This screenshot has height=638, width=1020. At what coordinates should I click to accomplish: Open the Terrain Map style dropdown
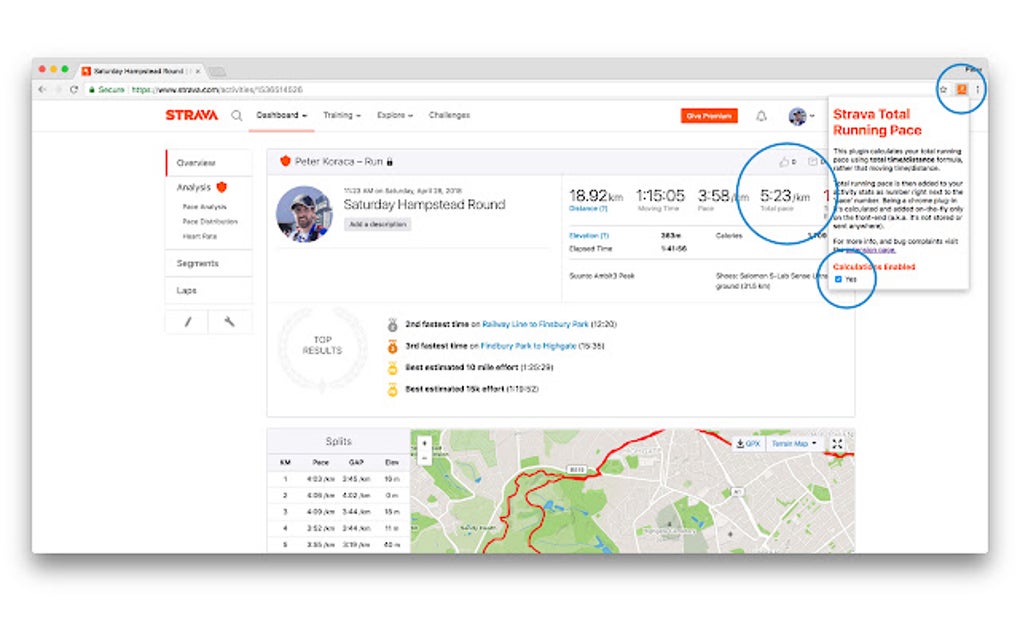(x=795, y=443)
